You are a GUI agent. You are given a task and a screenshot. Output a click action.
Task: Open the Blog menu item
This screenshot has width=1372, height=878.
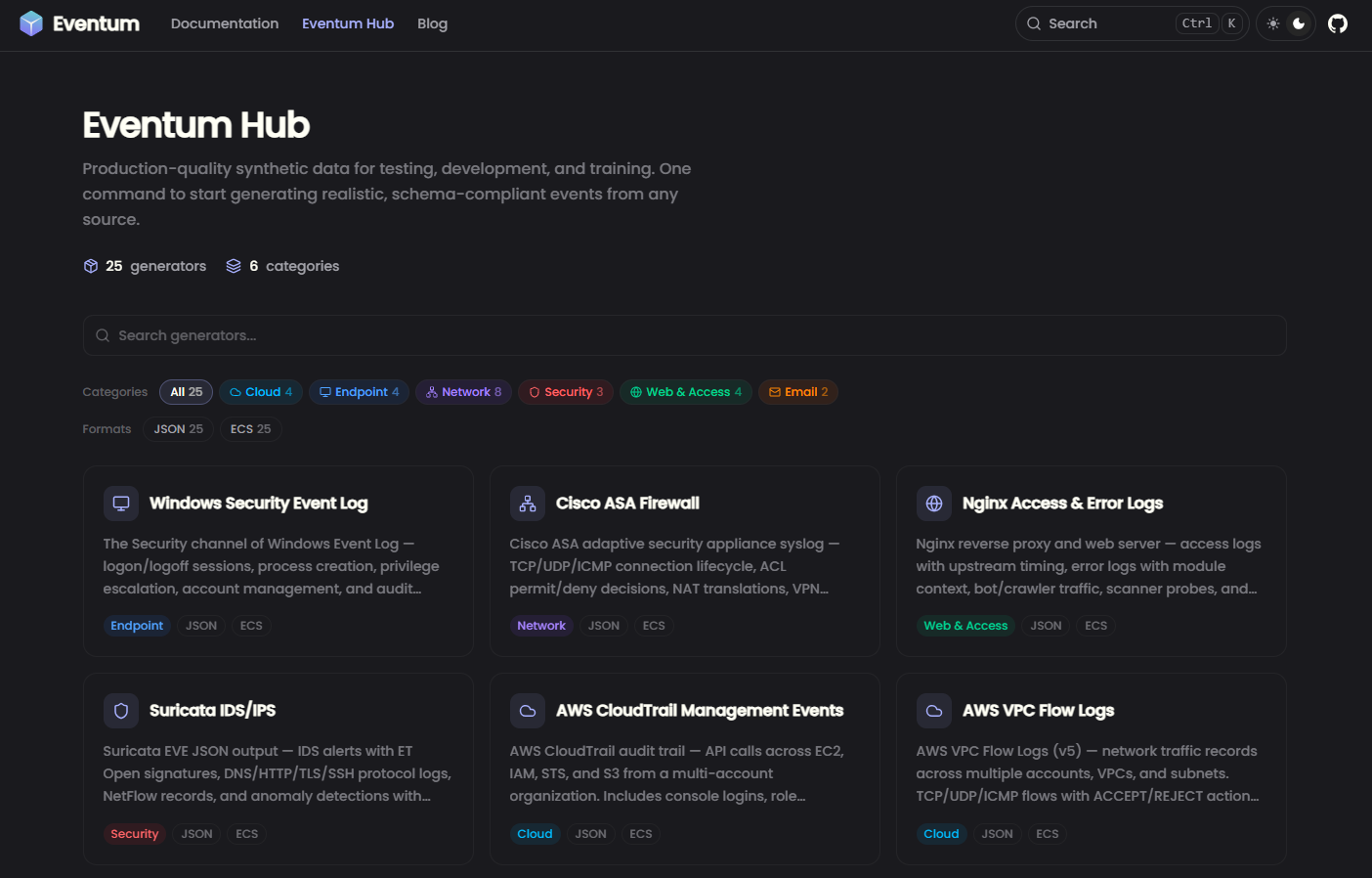click(432, 22)
